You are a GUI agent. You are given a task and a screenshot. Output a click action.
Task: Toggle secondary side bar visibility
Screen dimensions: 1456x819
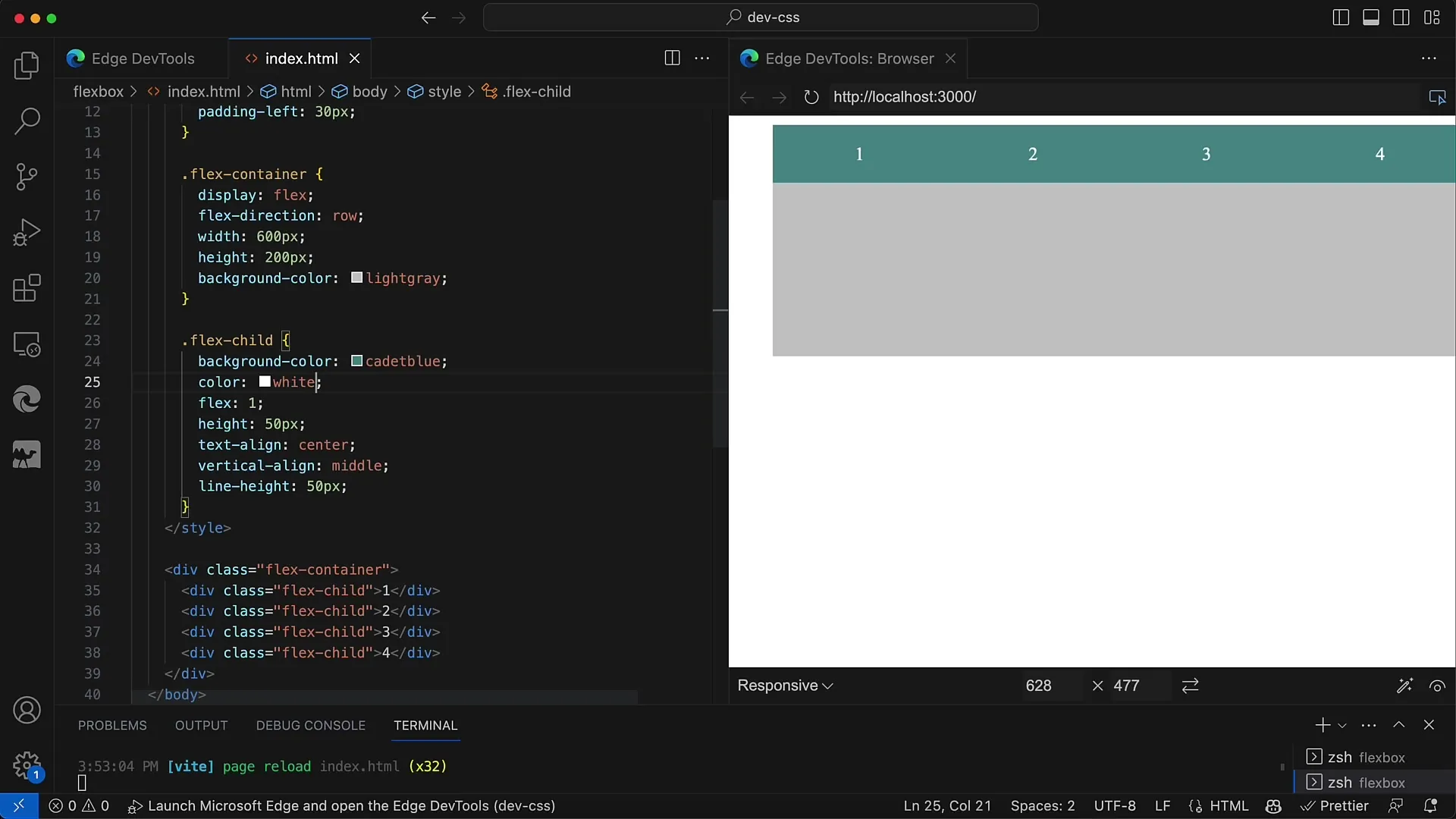tap(1401, 17)
